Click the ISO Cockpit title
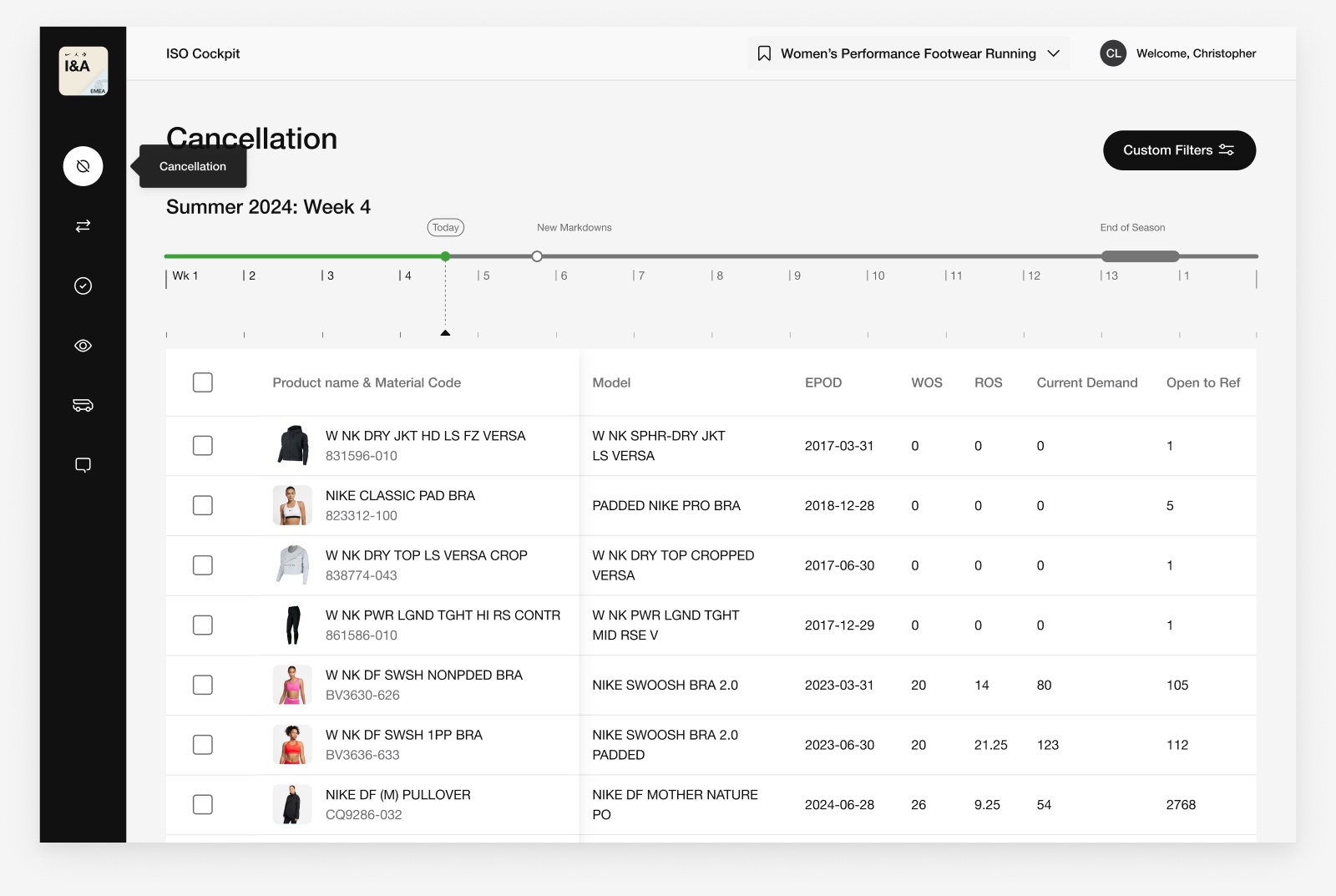Image resolution: width=1336 pixels, height=896 pixels. pyautogui.click(x=203, y=53)
